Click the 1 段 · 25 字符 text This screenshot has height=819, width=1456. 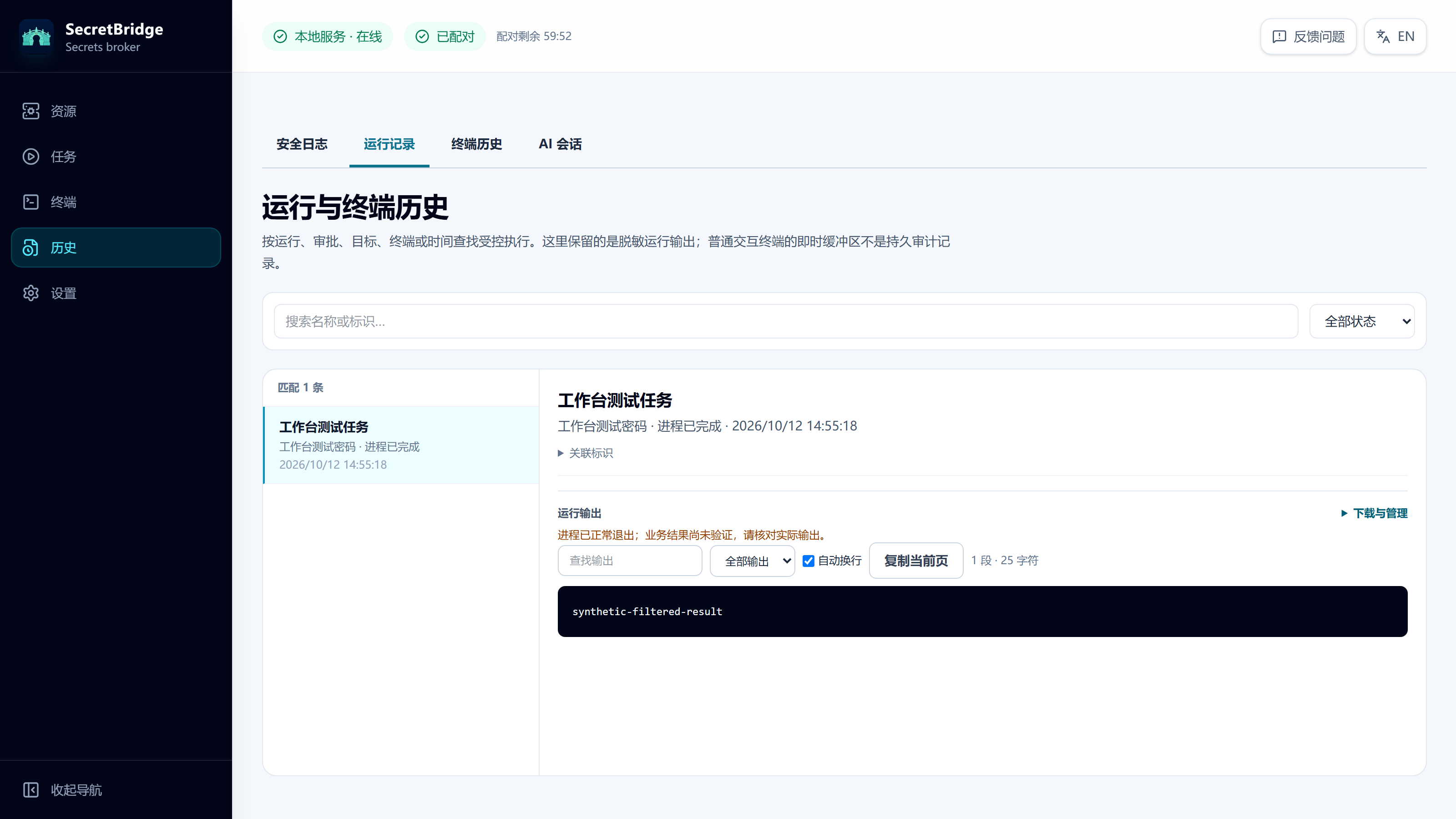click(x=1004, y=561)
